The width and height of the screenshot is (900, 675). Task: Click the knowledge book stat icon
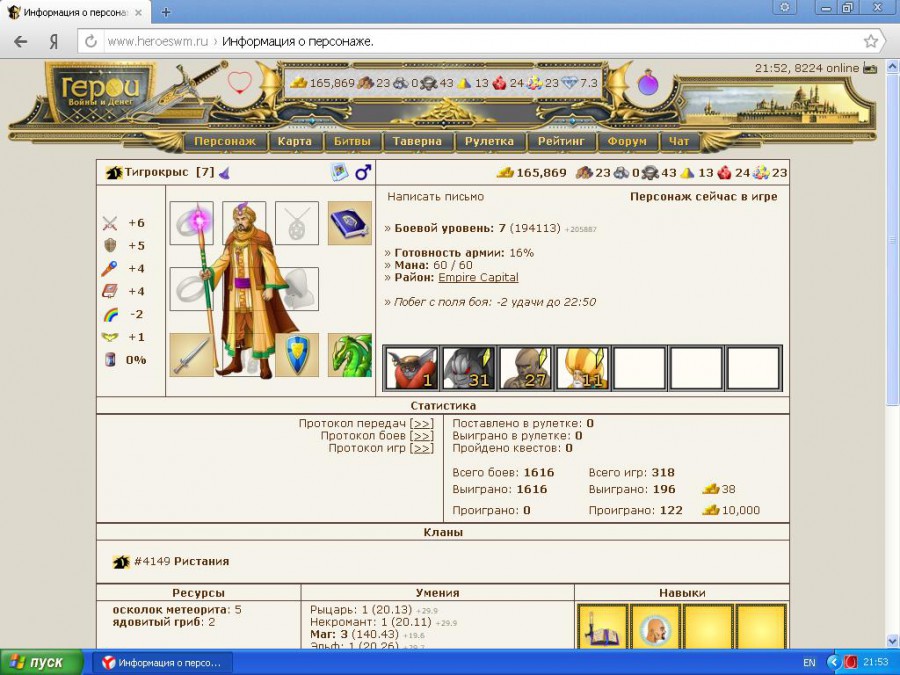[110, 291]
